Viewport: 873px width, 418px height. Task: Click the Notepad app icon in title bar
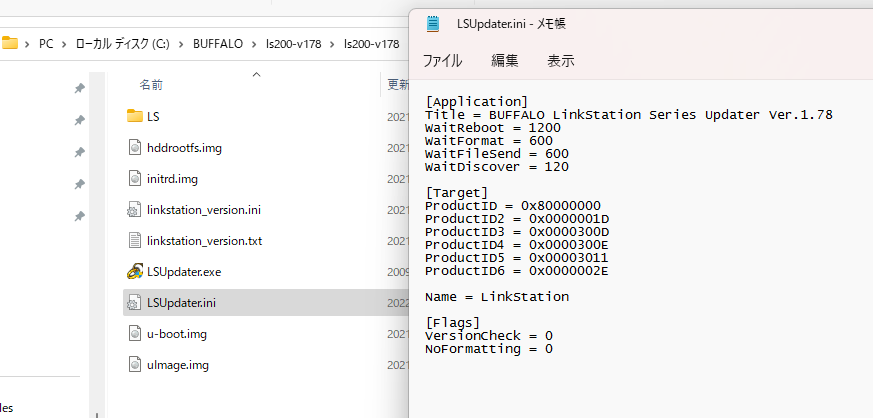(x=433, y=23)
